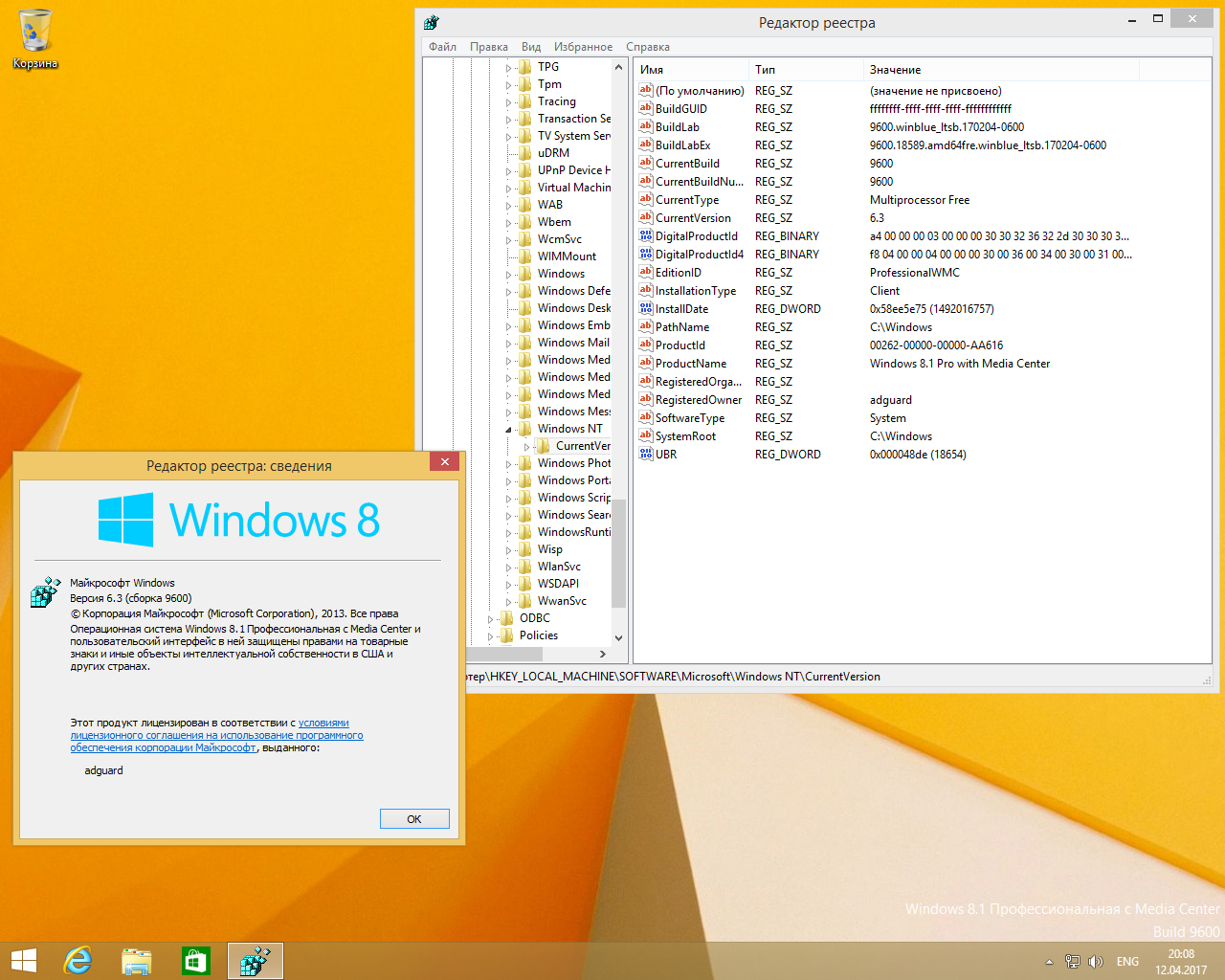Click the Wbem folder icon
The width and height of the screenshot is (1225, 980).
524,221
